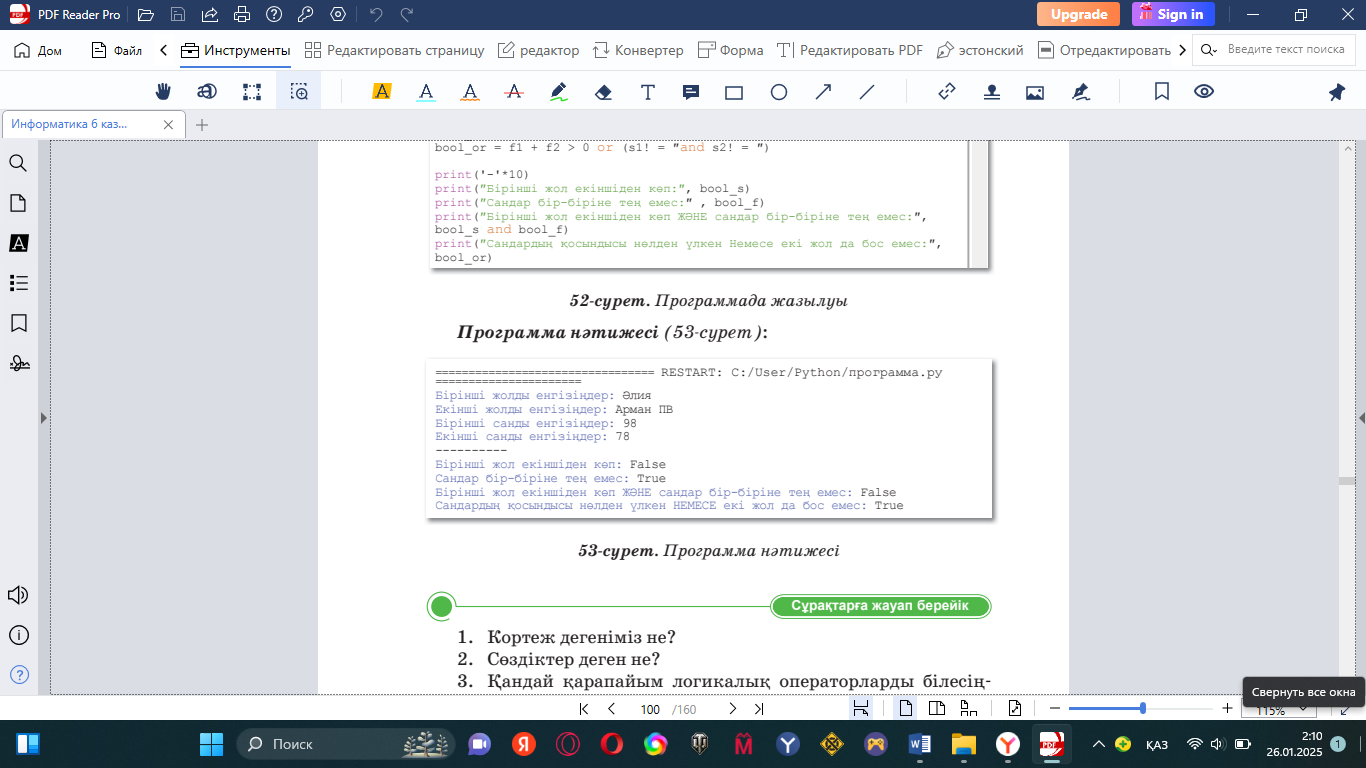Expand the left sidebar panel arrow
This screenshot has width=1366, height=768.
click(x=43, y=418)
